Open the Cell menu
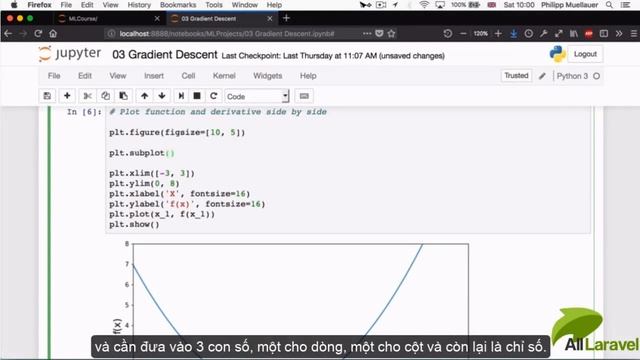This screenshot has height=360, width=640. click(x=188, y=76)
